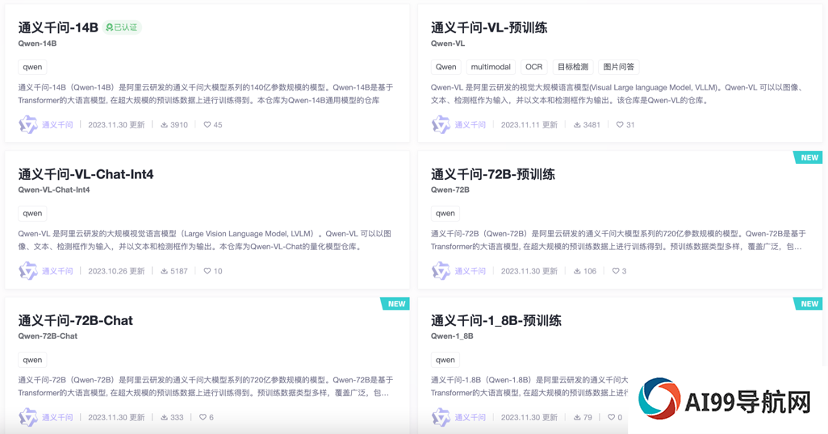Click the Qwen-1_8B subtitle text

pos(452,336)
